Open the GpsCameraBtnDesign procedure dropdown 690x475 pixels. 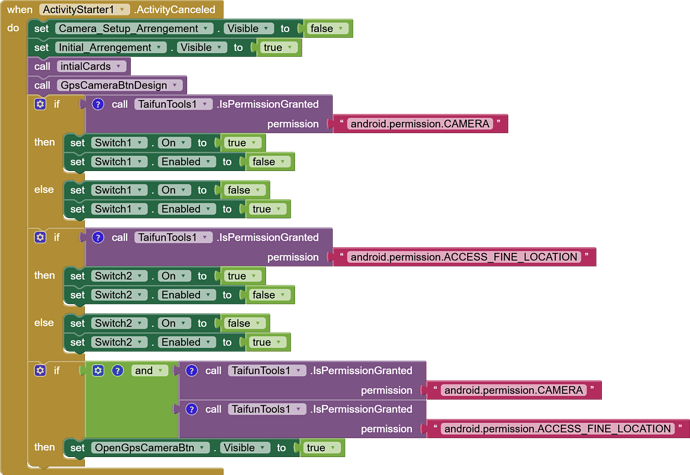click(119, 85)
